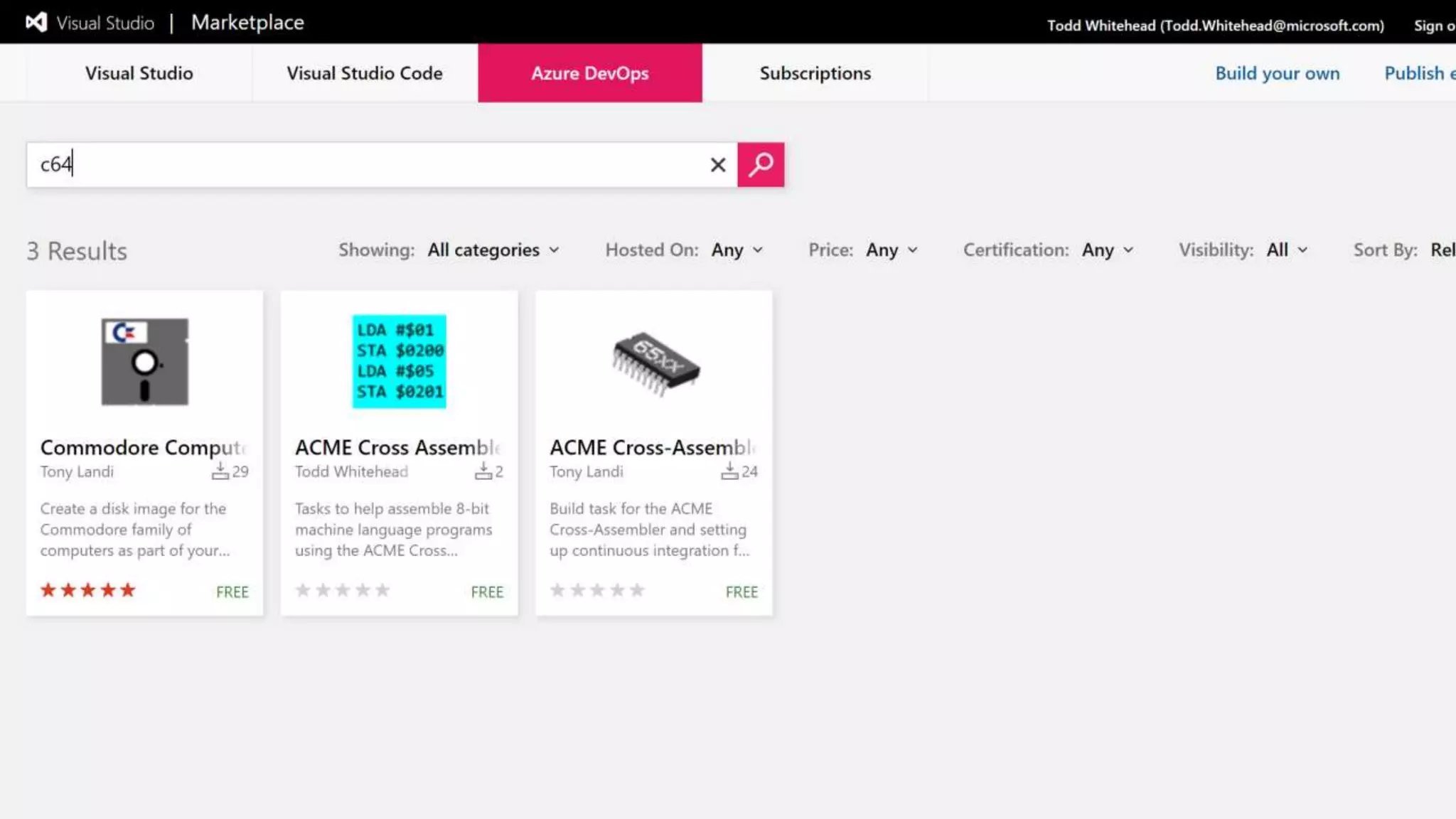
Task: Switch to the Visual Studio Code tab
Action: pos(365,73)
